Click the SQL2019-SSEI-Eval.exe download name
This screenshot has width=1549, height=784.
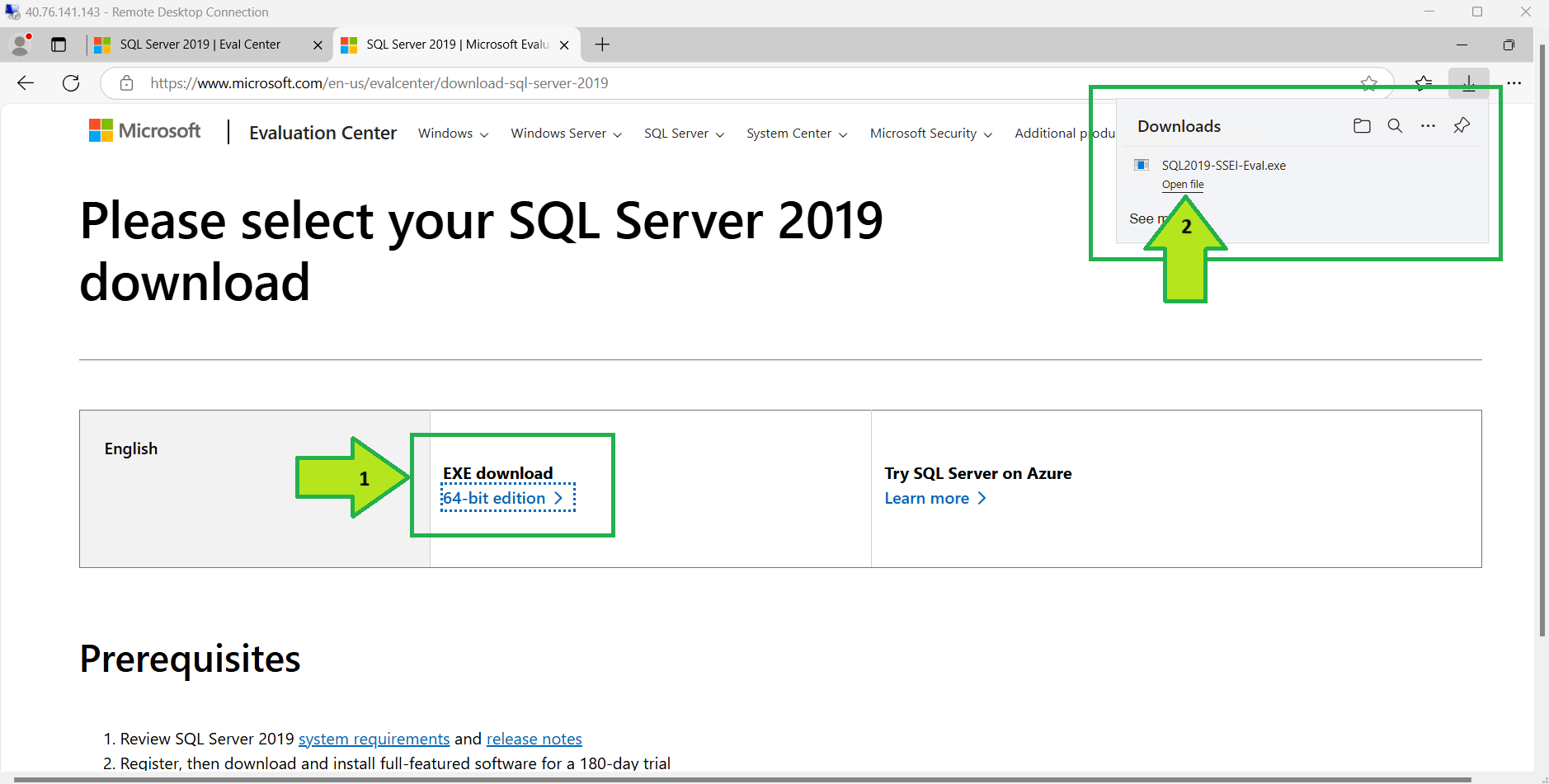[x=1224, y=165]
